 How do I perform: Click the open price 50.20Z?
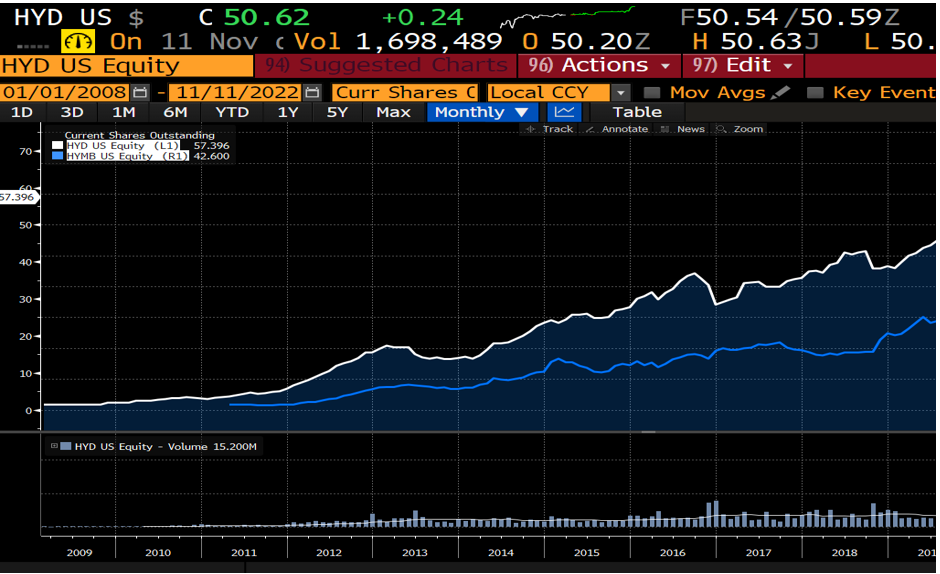coord(601,41)
